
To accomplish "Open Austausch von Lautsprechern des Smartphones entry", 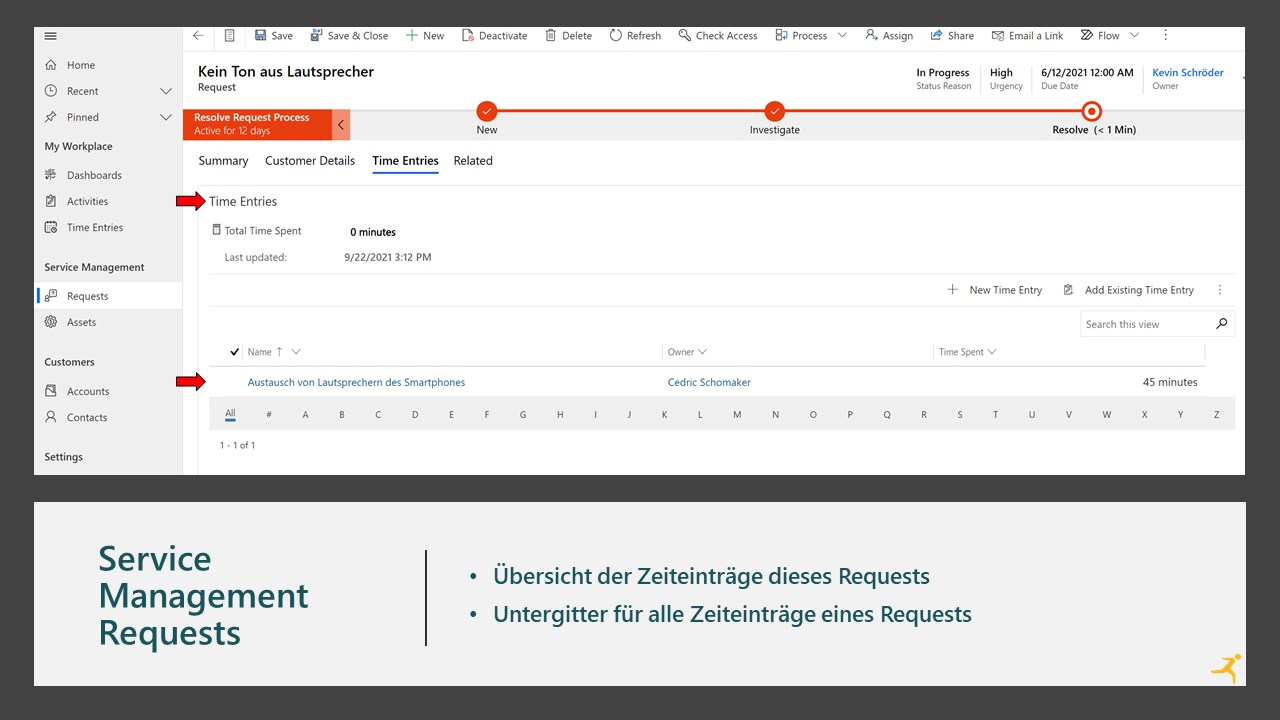I will coord(356,382).
